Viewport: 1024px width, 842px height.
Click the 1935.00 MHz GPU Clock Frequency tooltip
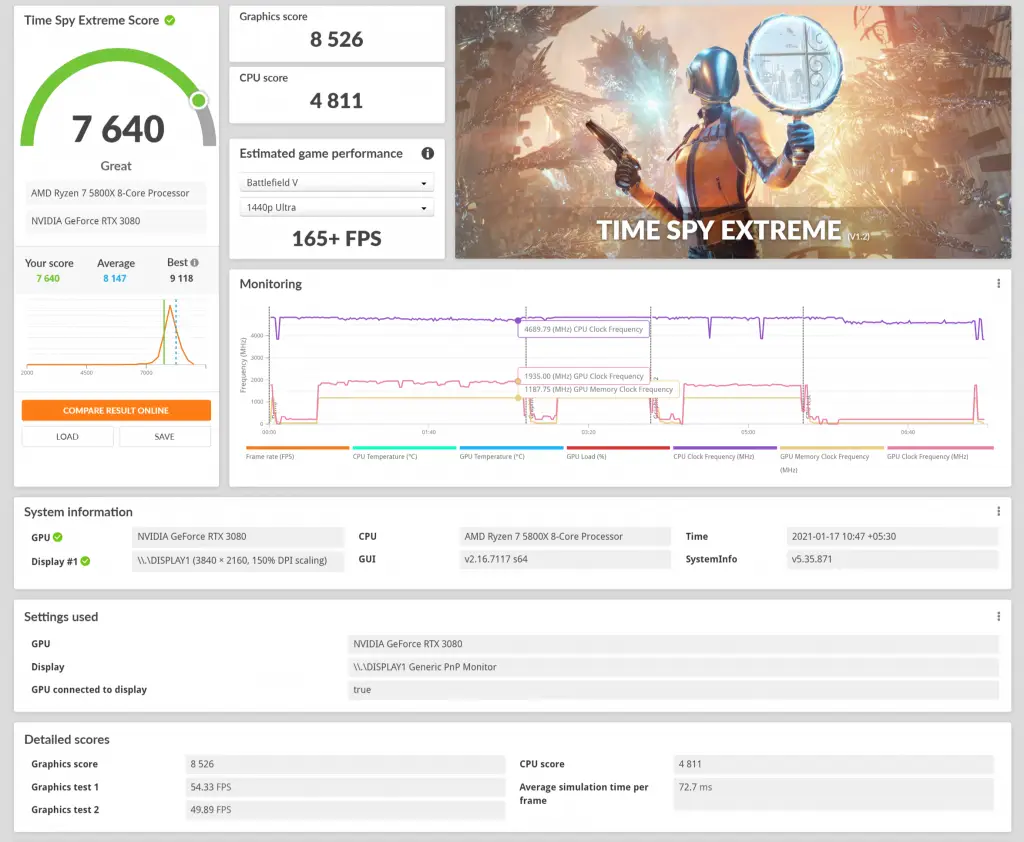click(584, 376)
